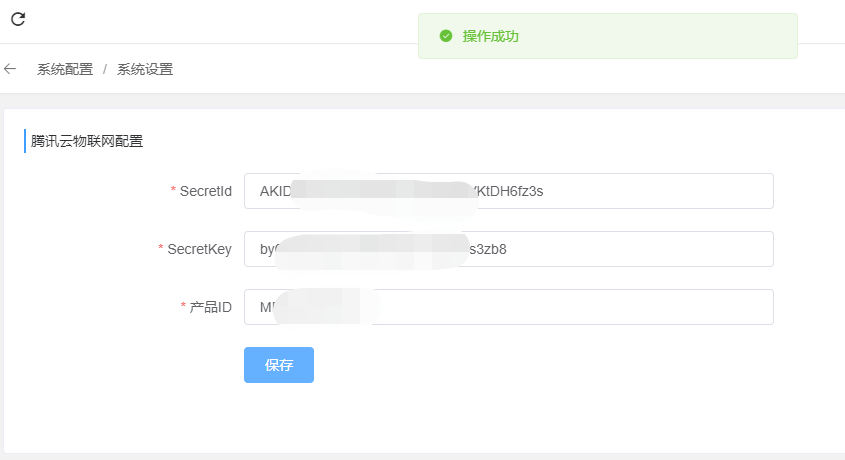Focus the SecretId input field
Viewport: 845px width, 460px height.
pos(509,191)
